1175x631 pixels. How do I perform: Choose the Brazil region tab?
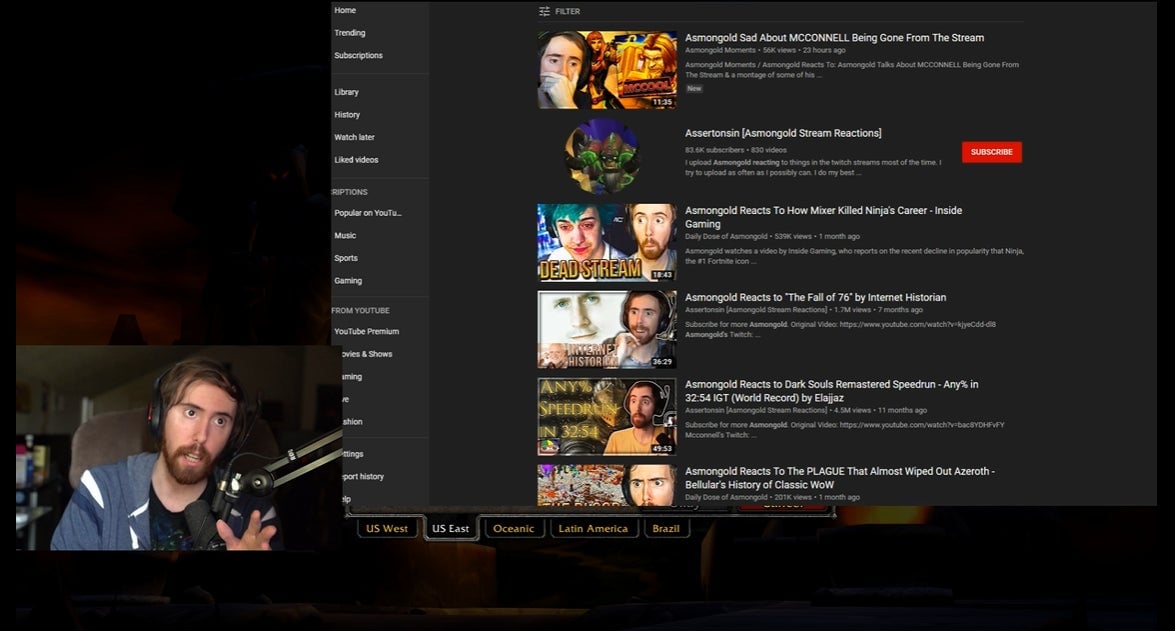tap(666, 528)
